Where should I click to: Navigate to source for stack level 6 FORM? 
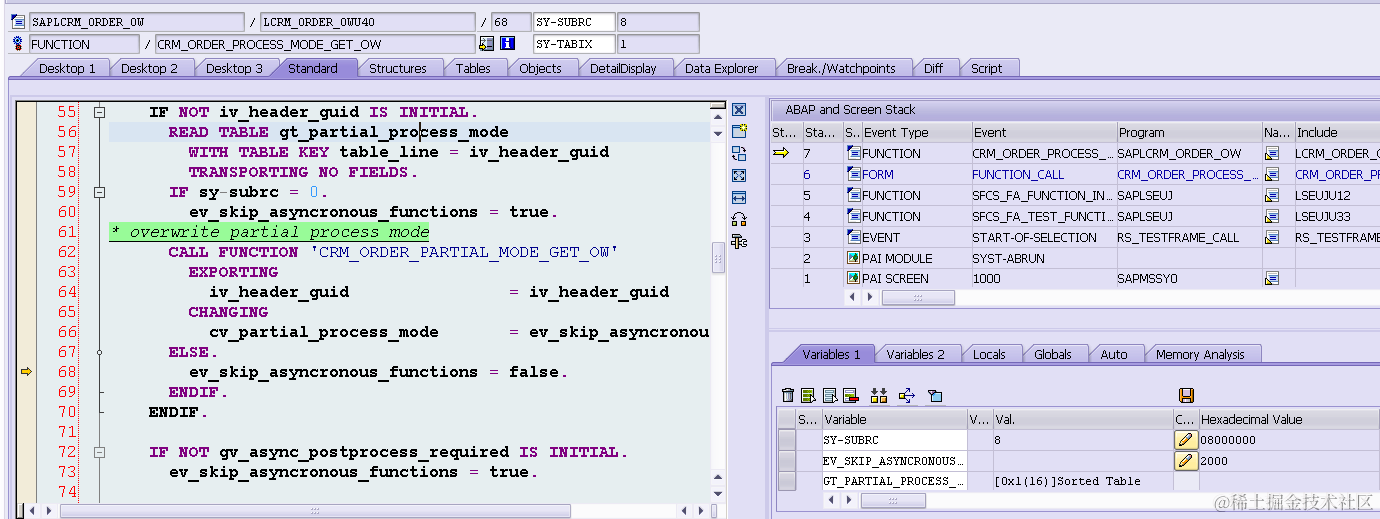(x=1272, y=174)
